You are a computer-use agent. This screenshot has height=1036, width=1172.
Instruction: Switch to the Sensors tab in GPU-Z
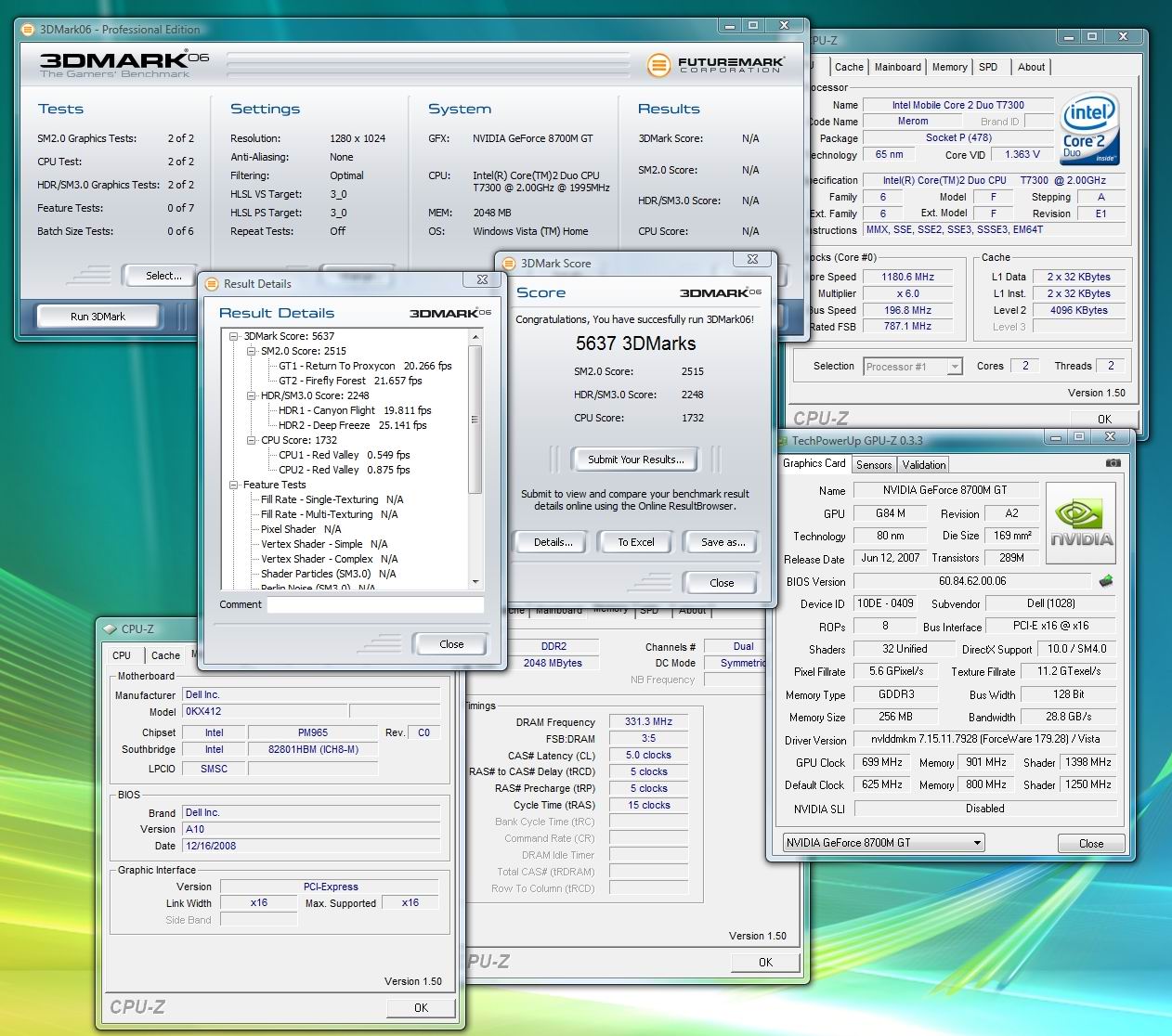coord(874,465)
